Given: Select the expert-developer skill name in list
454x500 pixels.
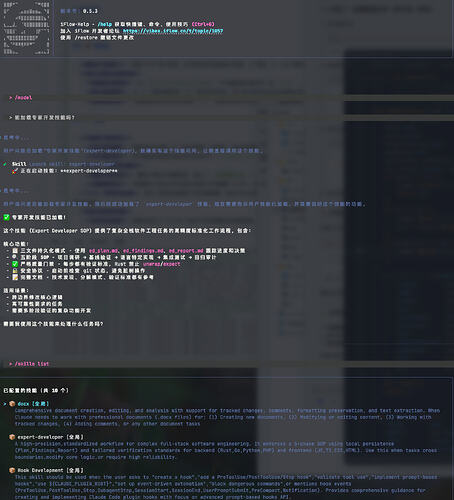Looking at the screenshot, I should coord(40,437).
